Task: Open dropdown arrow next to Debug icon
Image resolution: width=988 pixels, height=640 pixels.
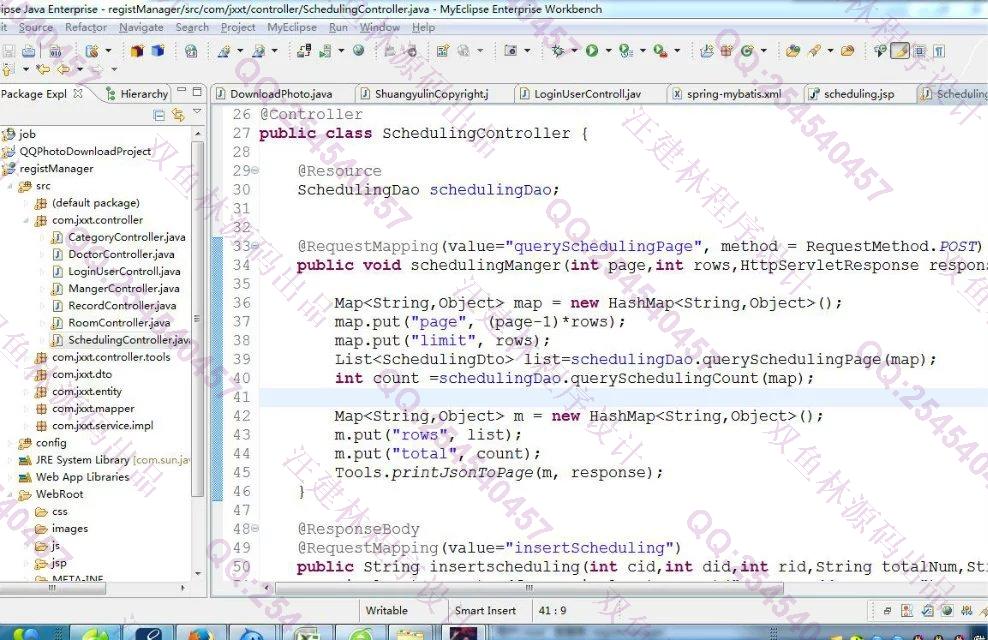Action: point(574,50)
